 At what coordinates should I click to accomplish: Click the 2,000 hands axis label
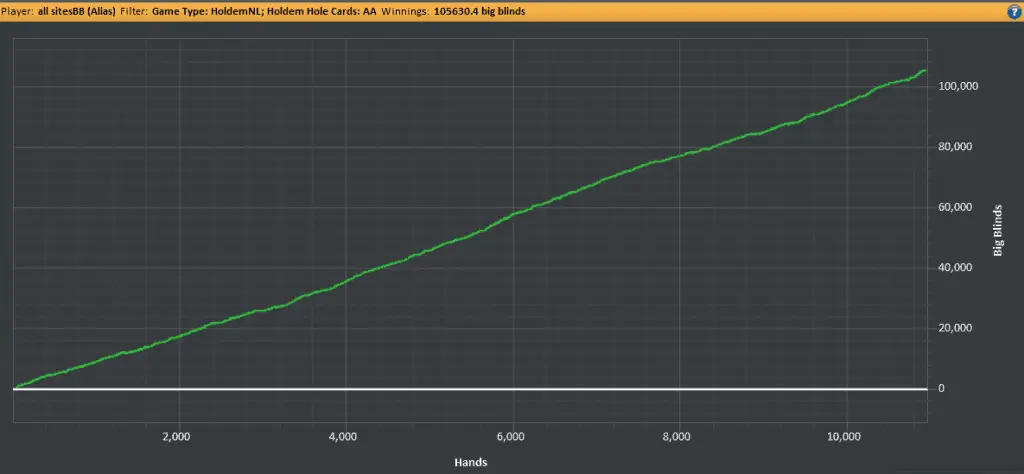(176, 436)
